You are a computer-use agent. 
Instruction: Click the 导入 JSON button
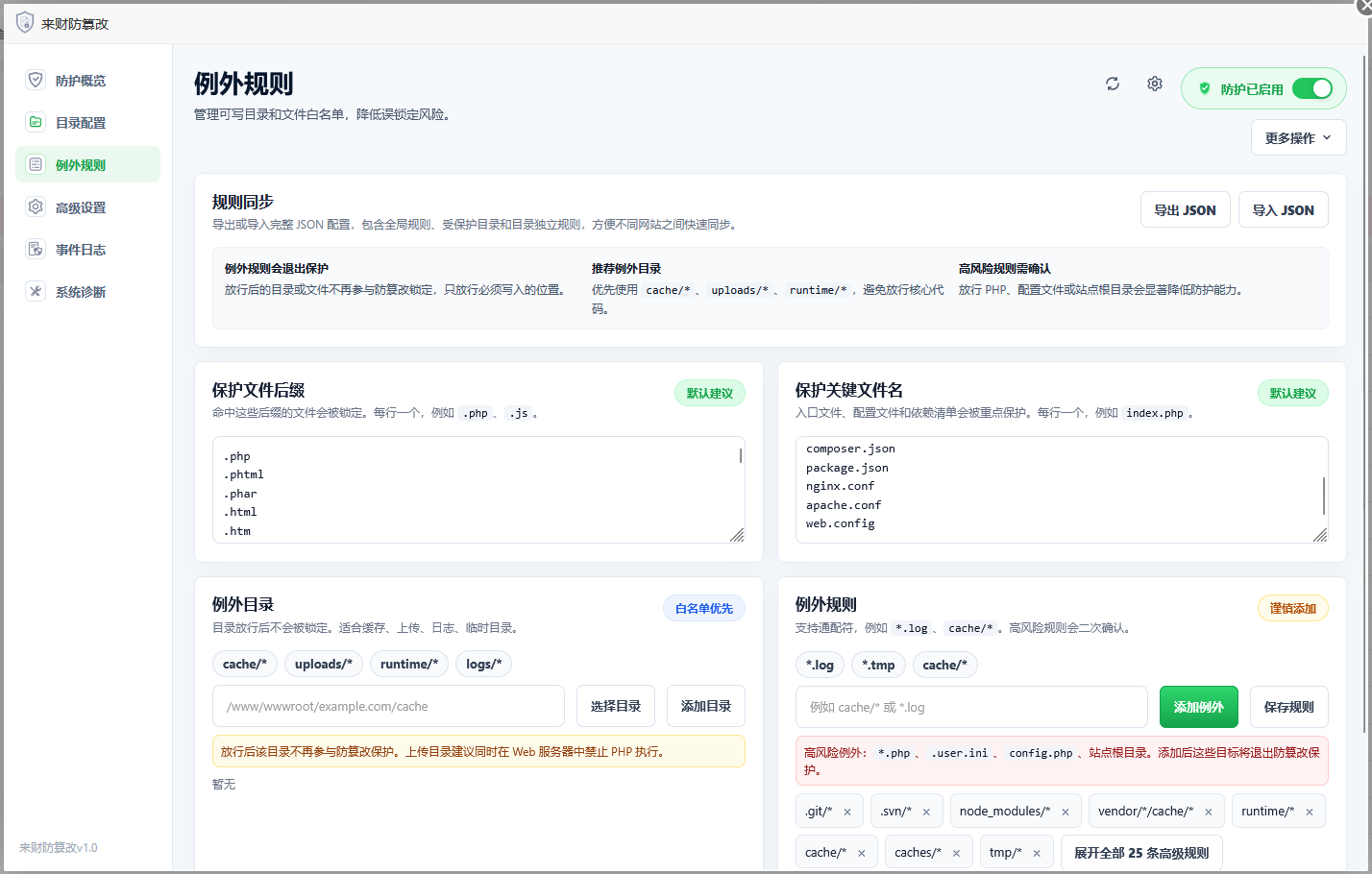[1283, 209]
